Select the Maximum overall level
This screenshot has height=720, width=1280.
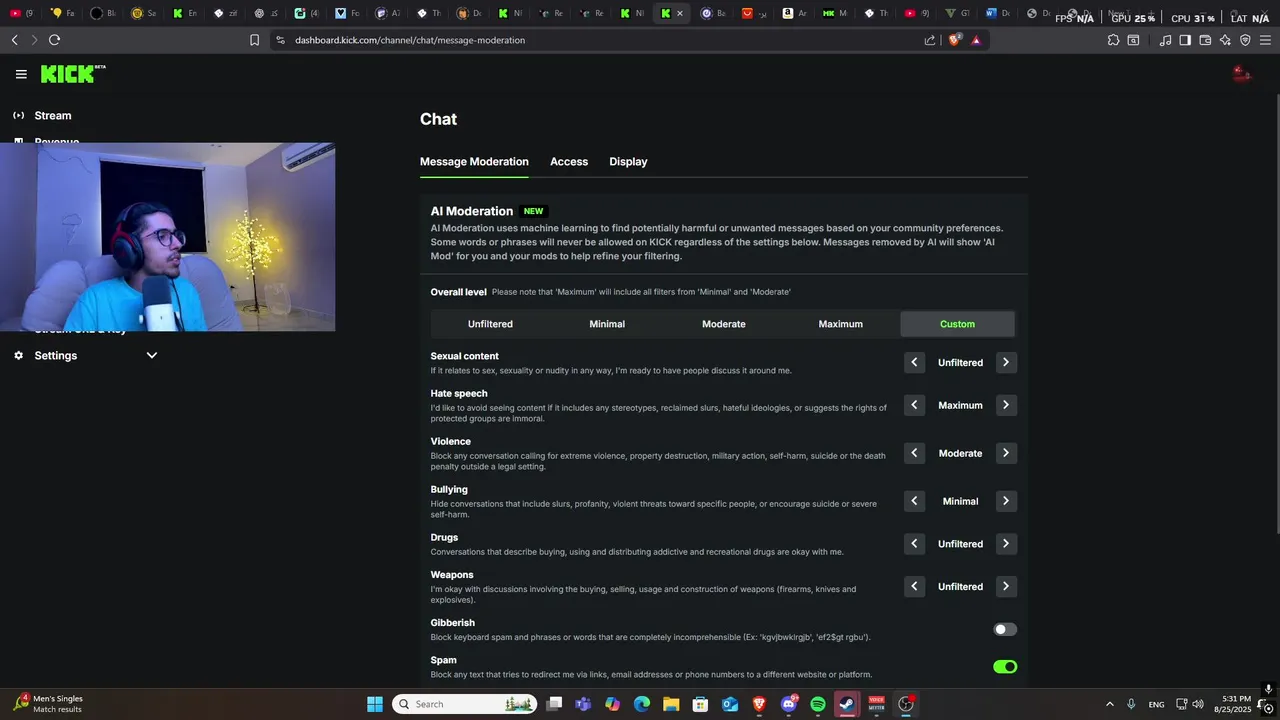point(840,324)
